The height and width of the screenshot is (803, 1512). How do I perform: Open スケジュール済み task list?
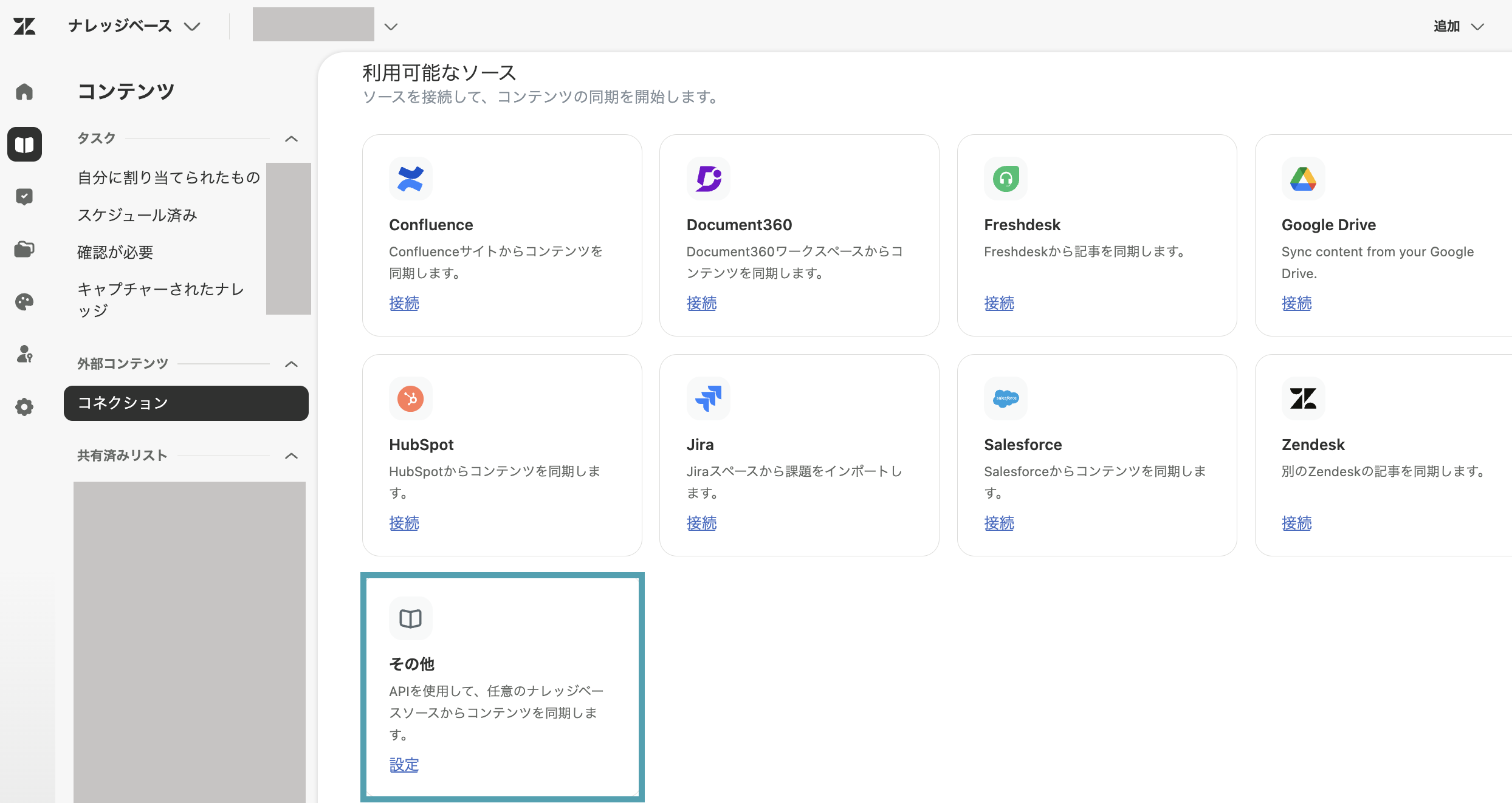tap(137, 215)
